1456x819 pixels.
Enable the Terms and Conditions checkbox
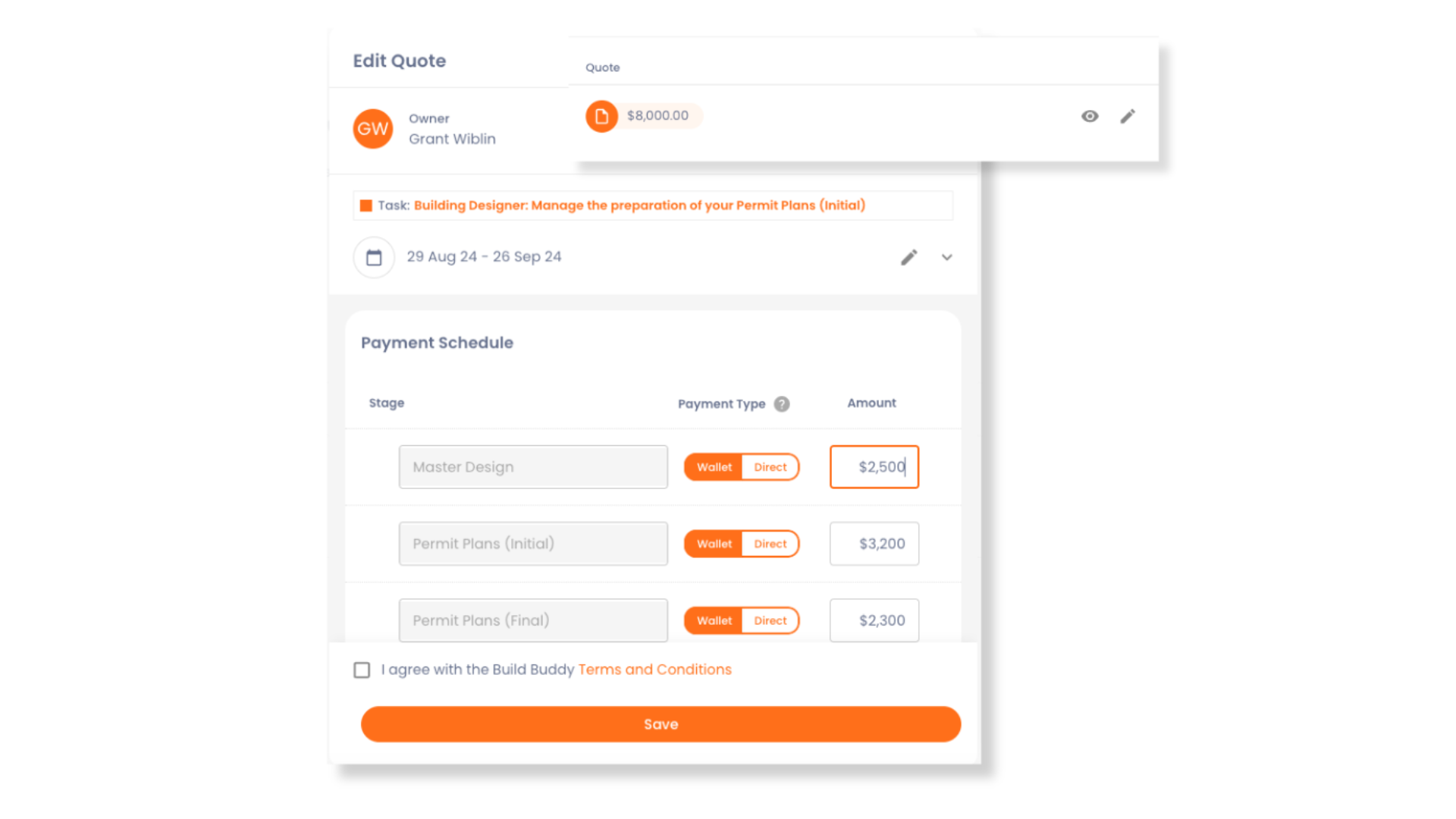coord(360,669)
